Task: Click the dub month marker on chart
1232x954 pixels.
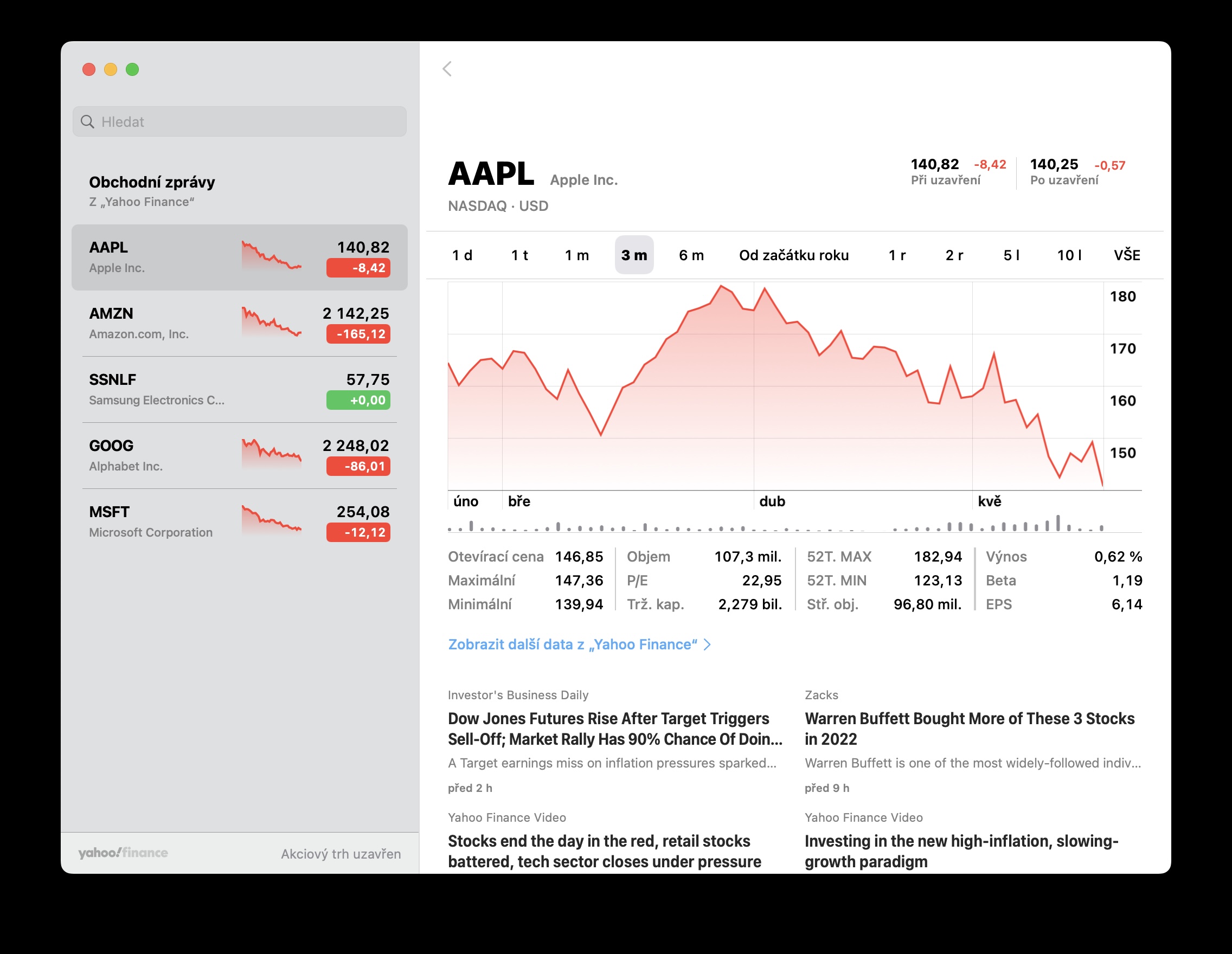Action: tap(772, 501)
